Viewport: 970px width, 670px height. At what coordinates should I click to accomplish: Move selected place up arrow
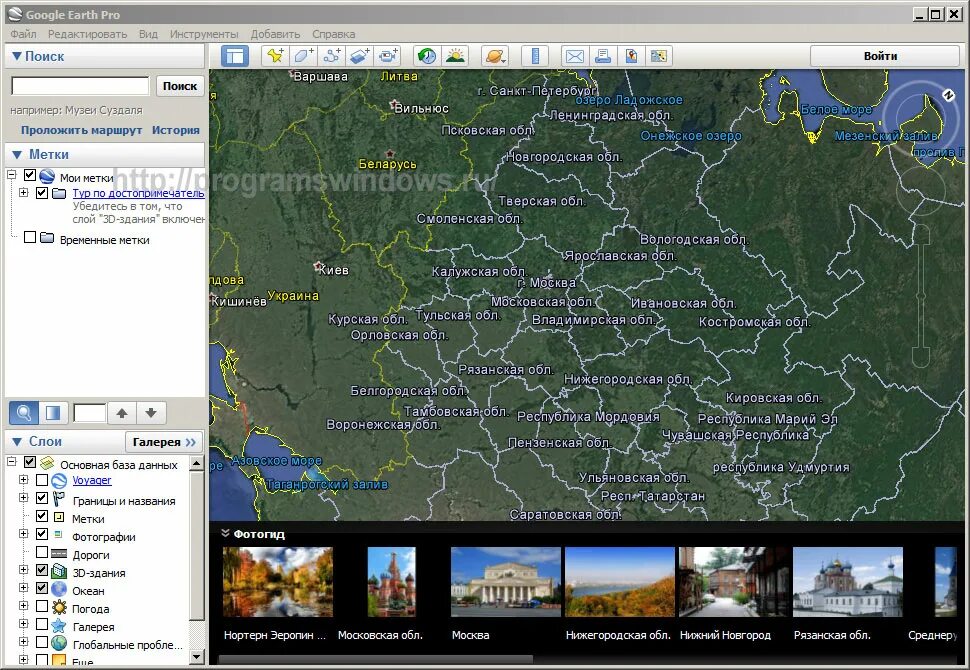tap(122, 413)
